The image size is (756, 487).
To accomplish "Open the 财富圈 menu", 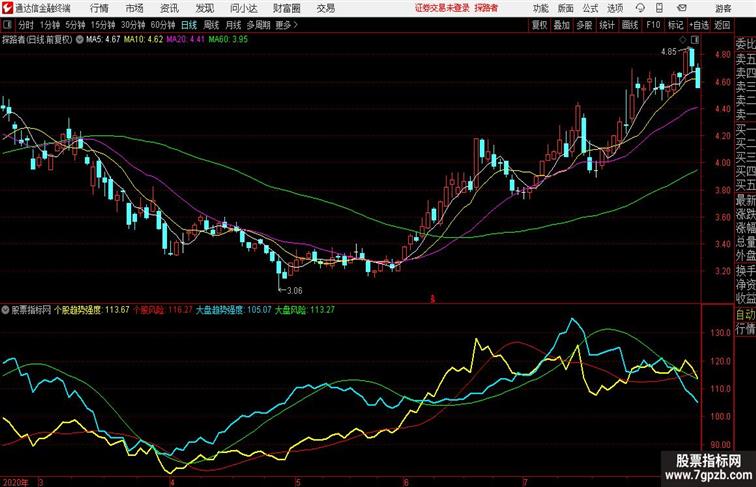I will click(286, 8).
